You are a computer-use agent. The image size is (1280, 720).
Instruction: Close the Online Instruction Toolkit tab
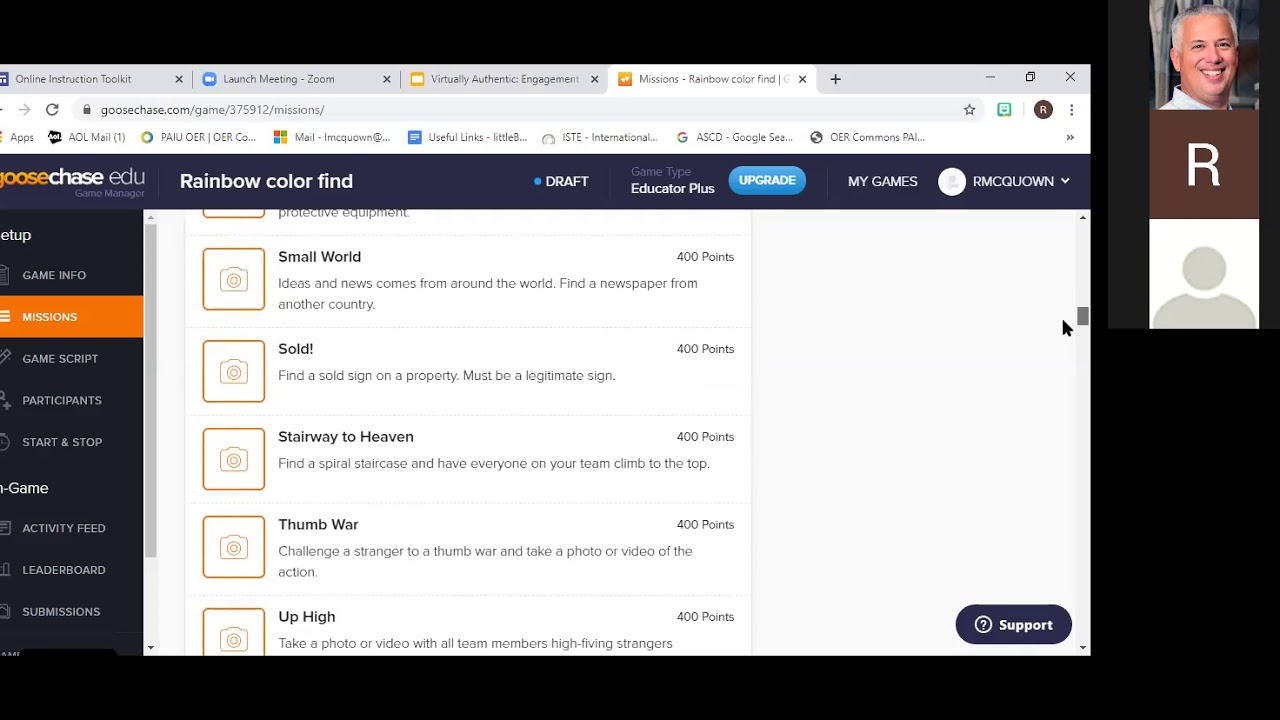tap(179, 79)
